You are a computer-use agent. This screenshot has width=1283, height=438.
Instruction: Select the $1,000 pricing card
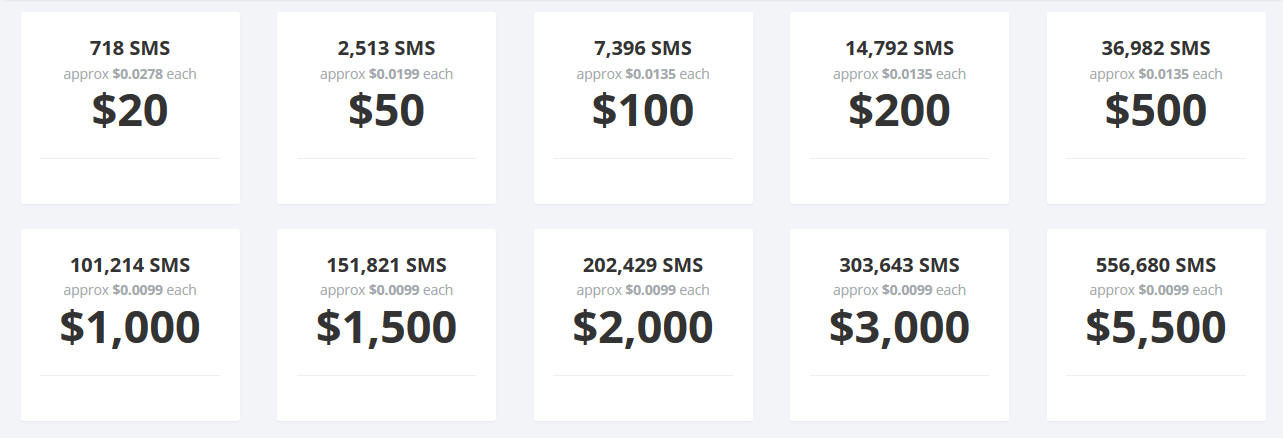coord(130,325)
